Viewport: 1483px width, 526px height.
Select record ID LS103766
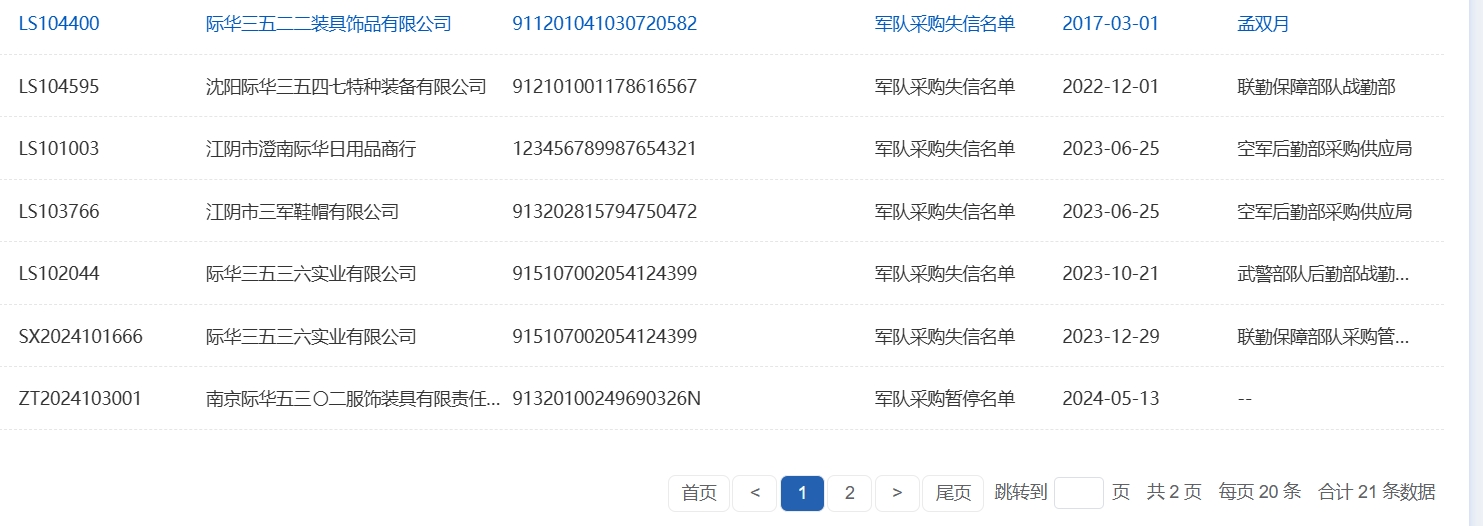pyautogui.click(x=59, y=212)
